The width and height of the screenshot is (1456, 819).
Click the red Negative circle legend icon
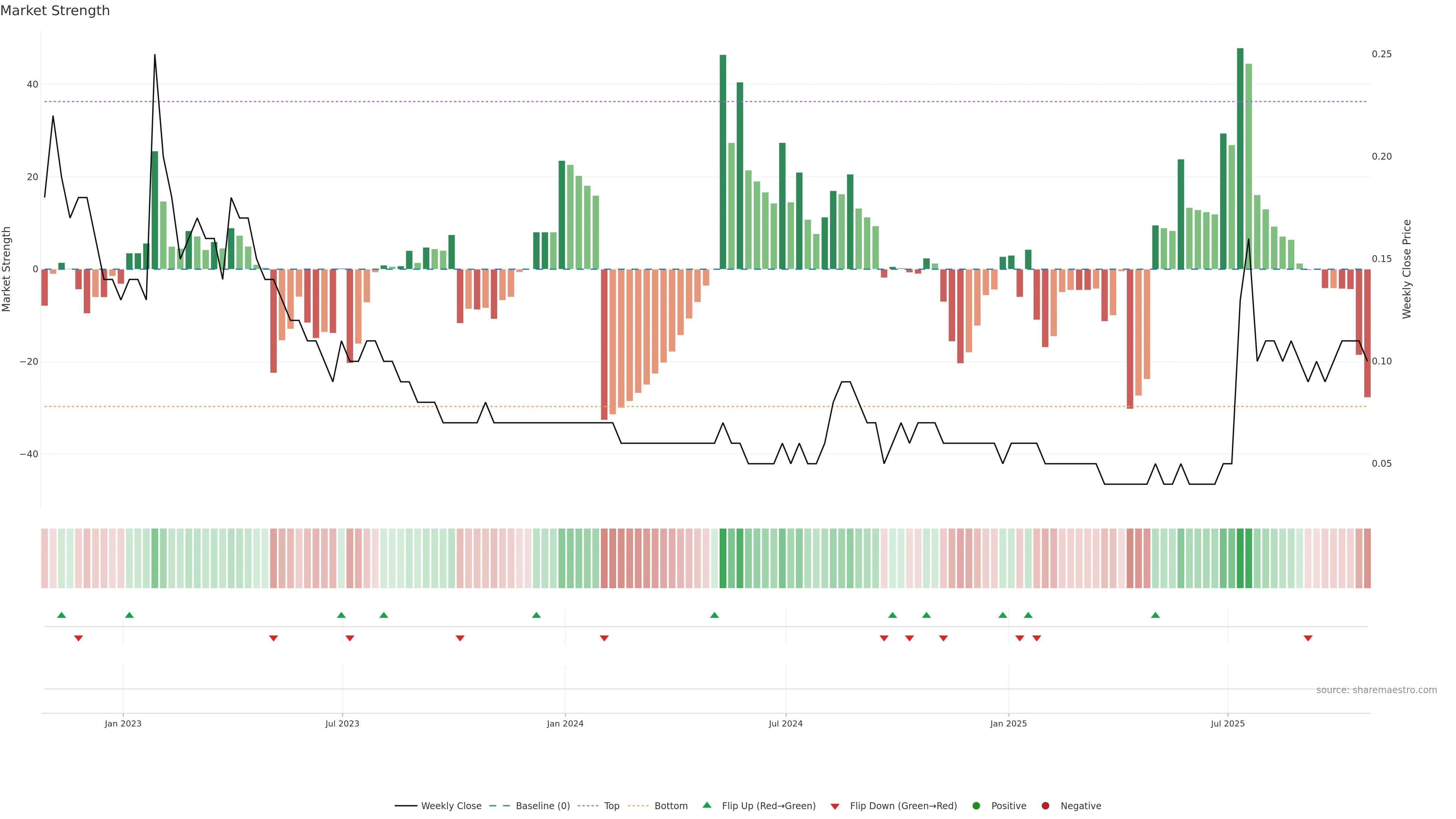pyautogui.click(x=1045, y=806)
